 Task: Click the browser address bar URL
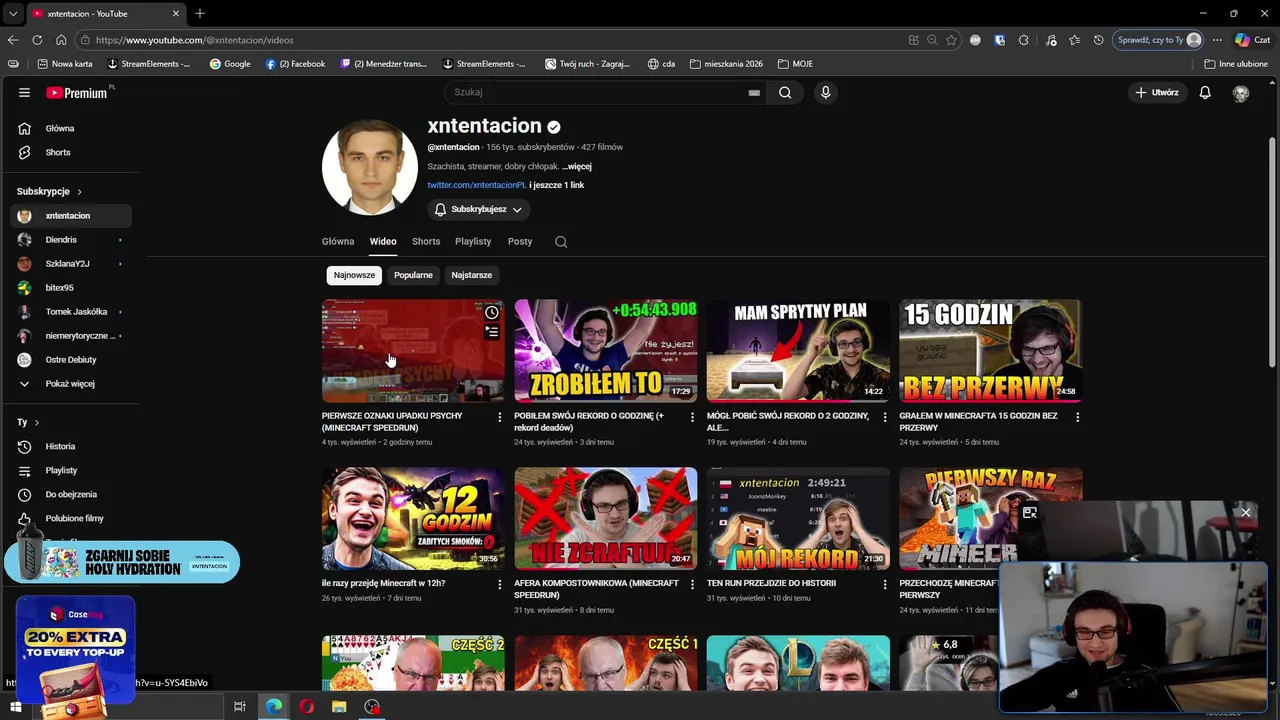pyautogui.click(x=195, y=40)
